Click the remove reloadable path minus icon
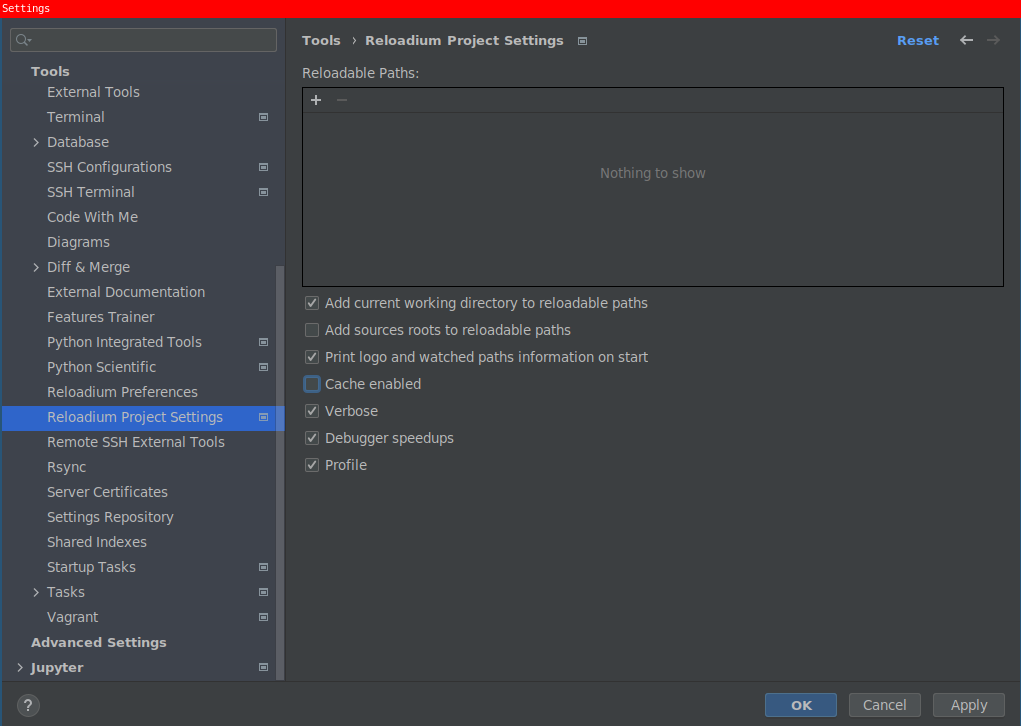1021x726 pixels. point(342,100)
